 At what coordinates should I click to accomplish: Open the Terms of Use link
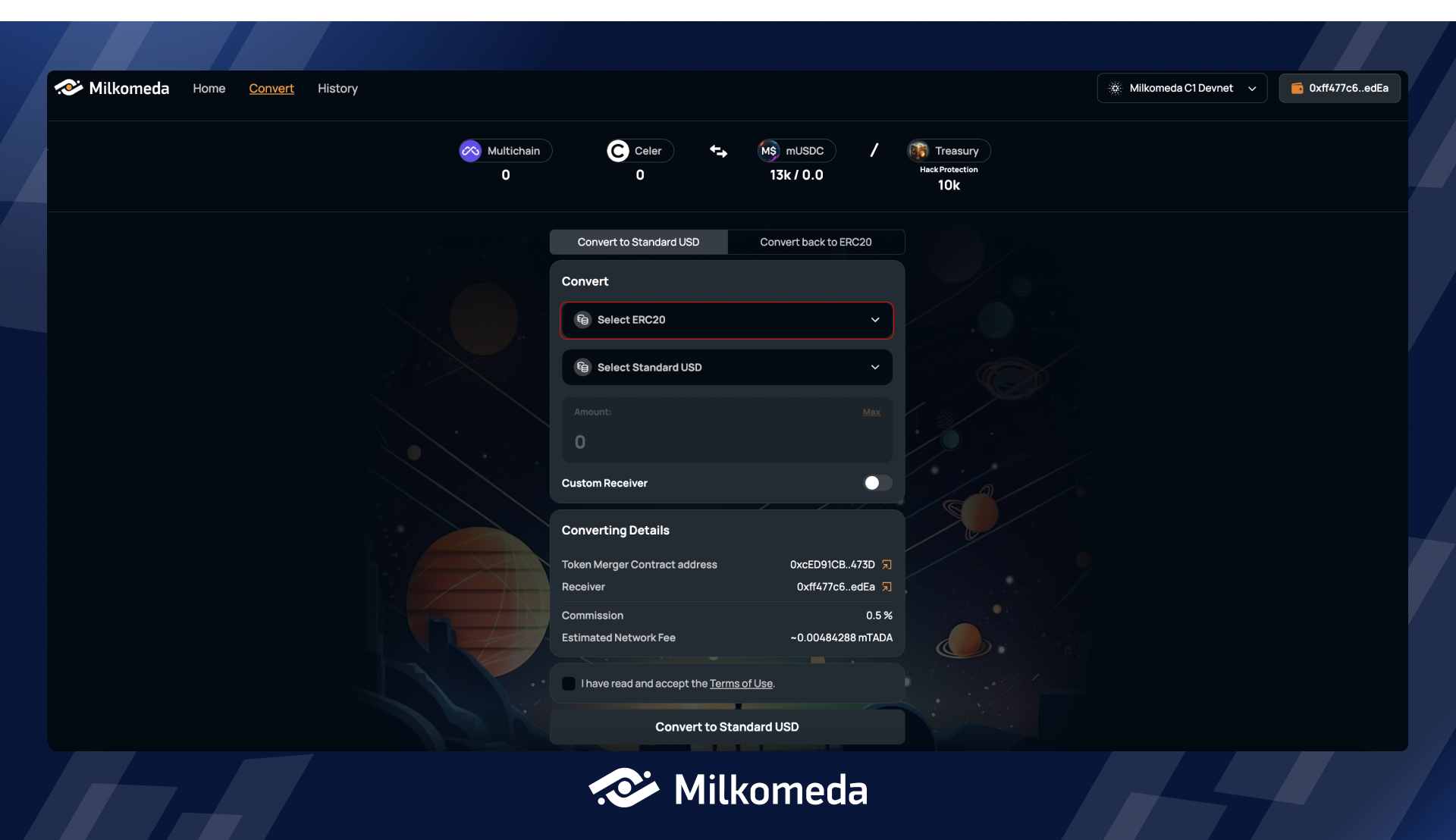click(741, 684)
